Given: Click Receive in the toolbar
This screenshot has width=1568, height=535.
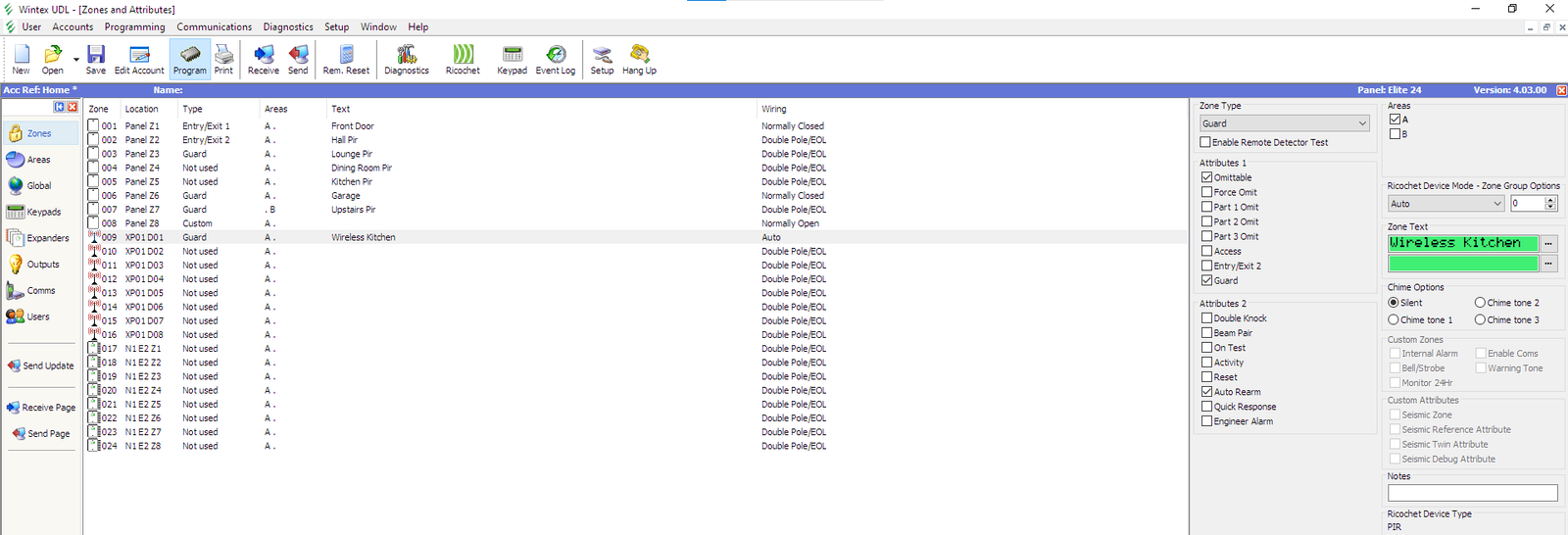Looking at the screenshot, I should click(263, 59).
